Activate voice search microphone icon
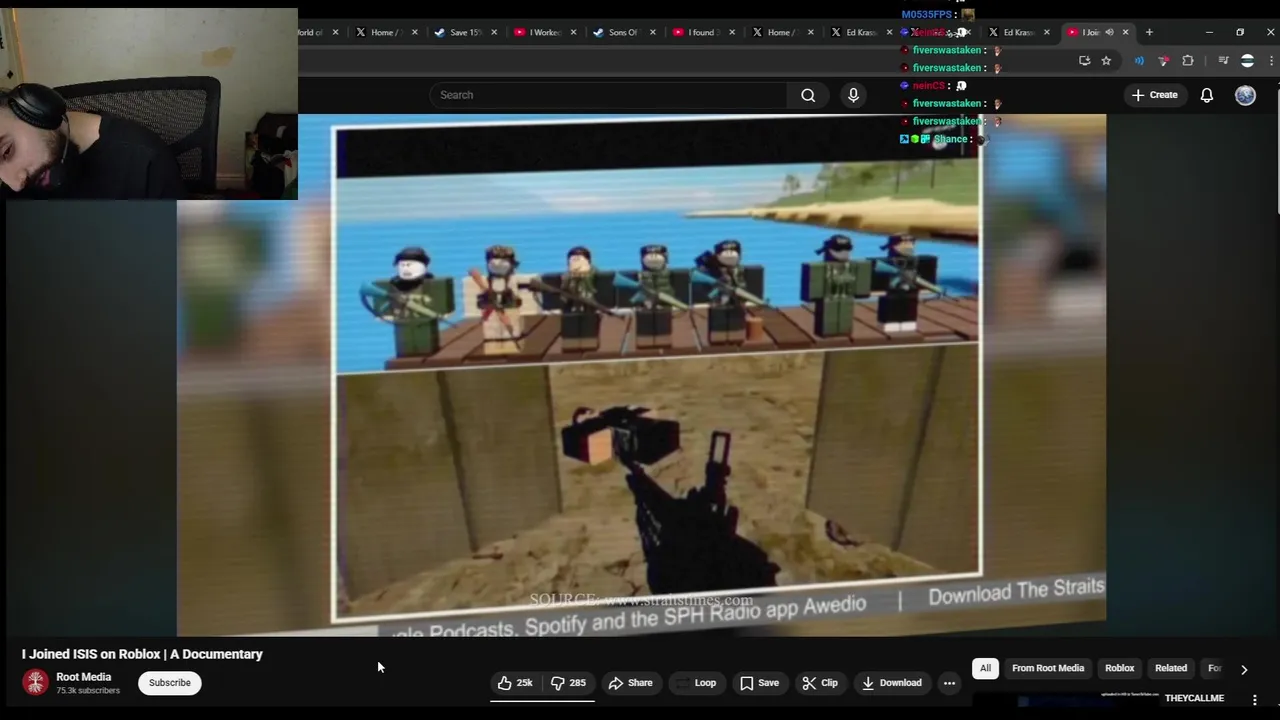This screenshot has width=1280, height=720. [853, 95]
